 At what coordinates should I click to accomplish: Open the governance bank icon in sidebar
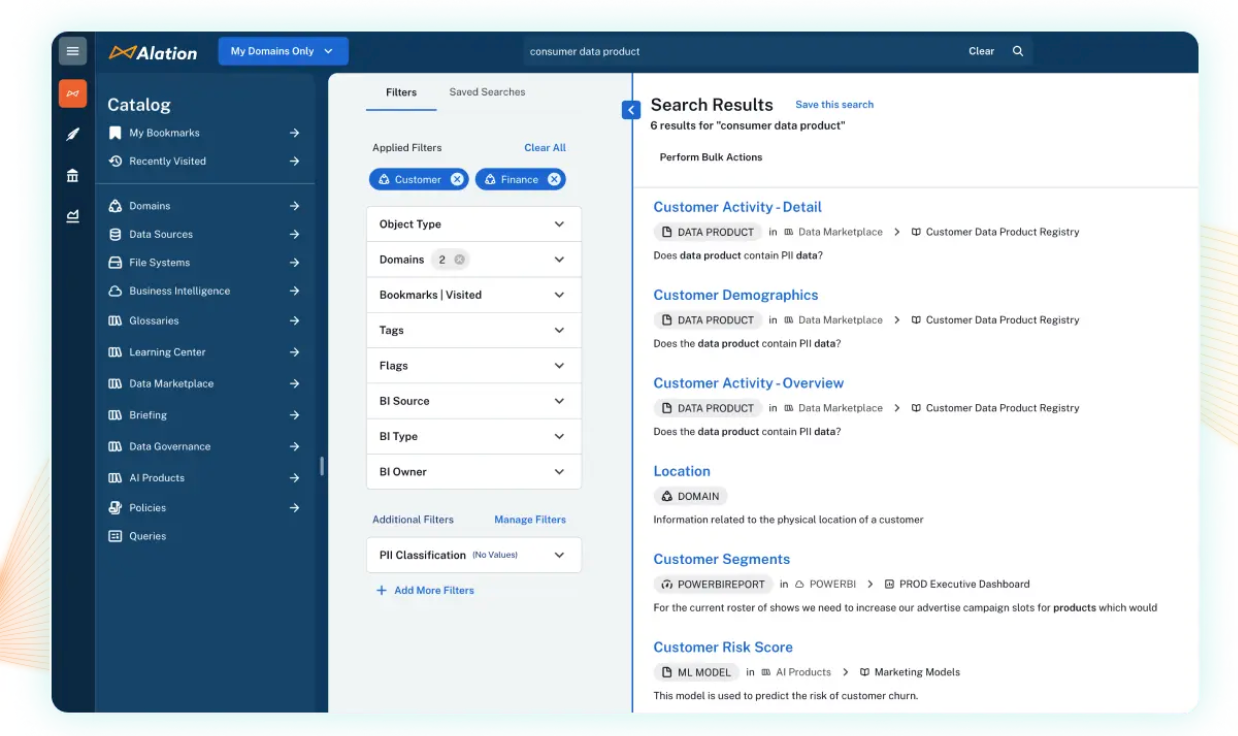click(73, 176)
